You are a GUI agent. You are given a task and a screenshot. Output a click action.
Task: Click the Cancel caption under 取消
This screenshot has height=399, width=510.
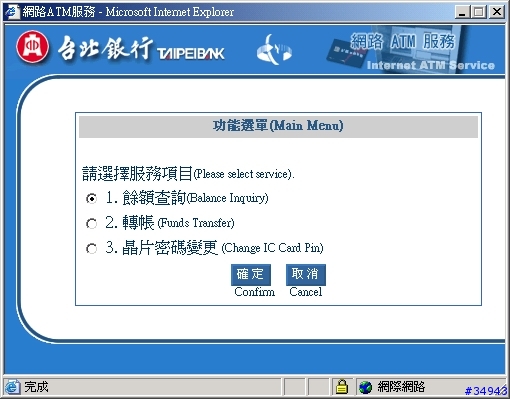click(306, 292)
